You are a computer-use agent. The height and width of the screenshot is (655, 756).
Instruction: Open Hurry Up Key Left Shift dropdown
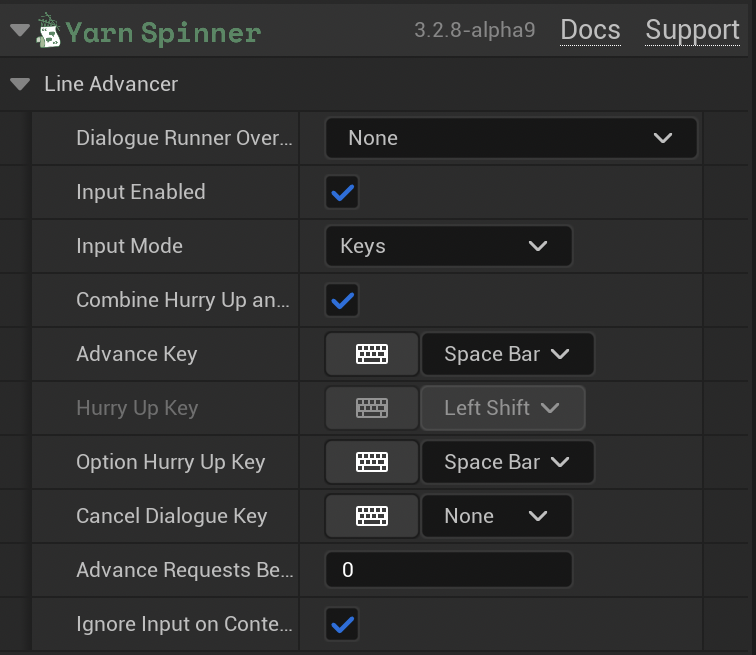503,408
